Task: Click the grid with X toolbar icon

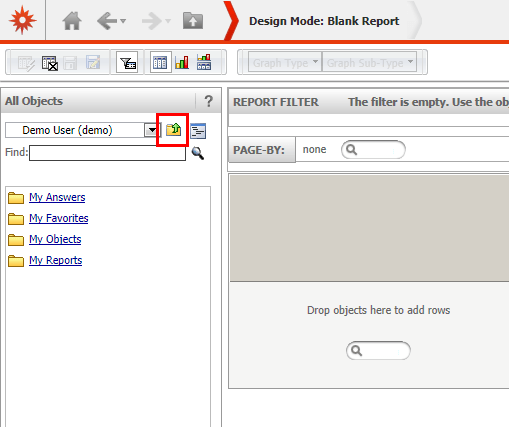Action: [x=50, y=63]
